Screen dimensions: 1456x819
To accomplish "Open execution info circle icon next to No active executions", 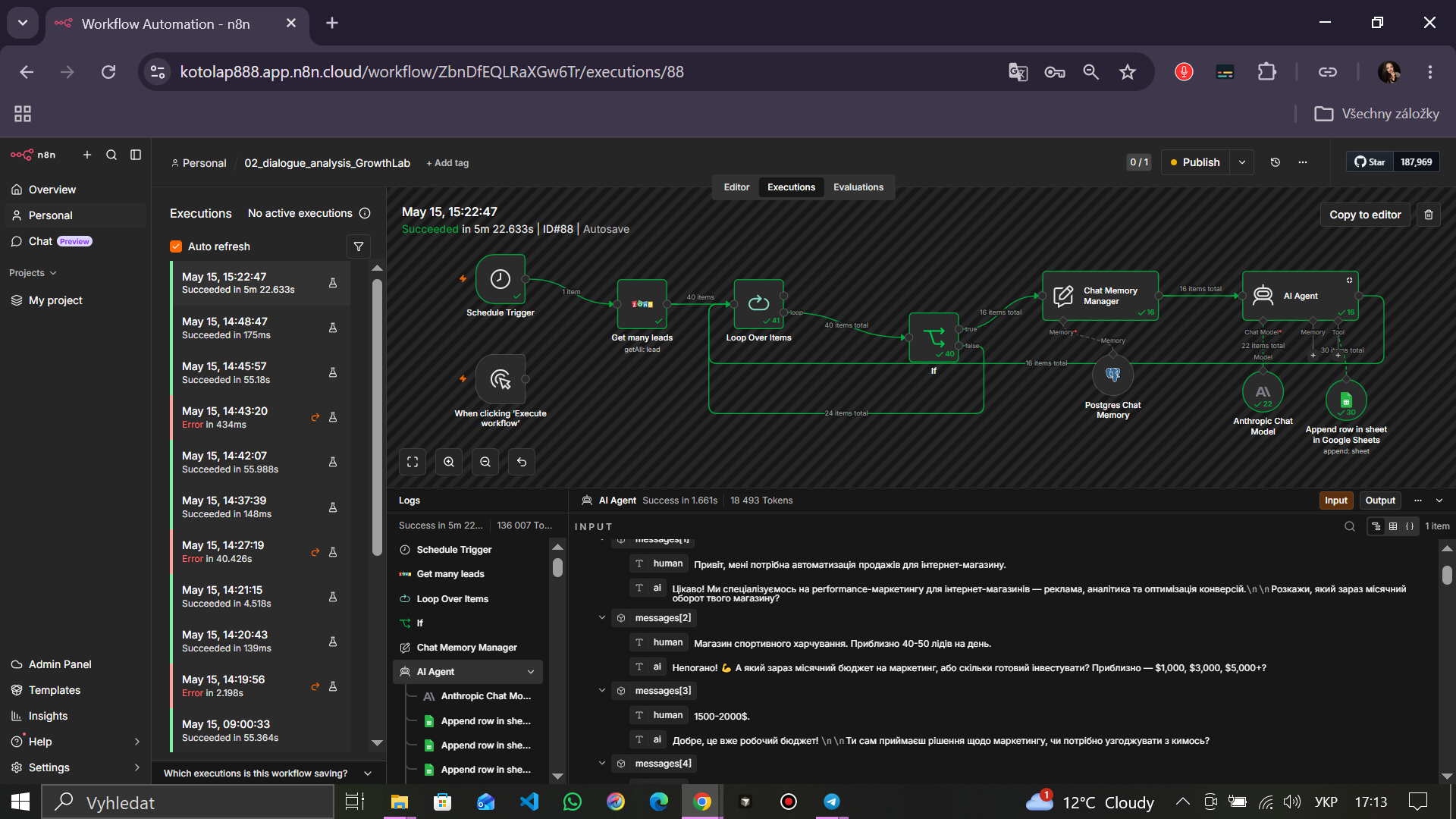I will pyautogui.click(x=365, y=213).
